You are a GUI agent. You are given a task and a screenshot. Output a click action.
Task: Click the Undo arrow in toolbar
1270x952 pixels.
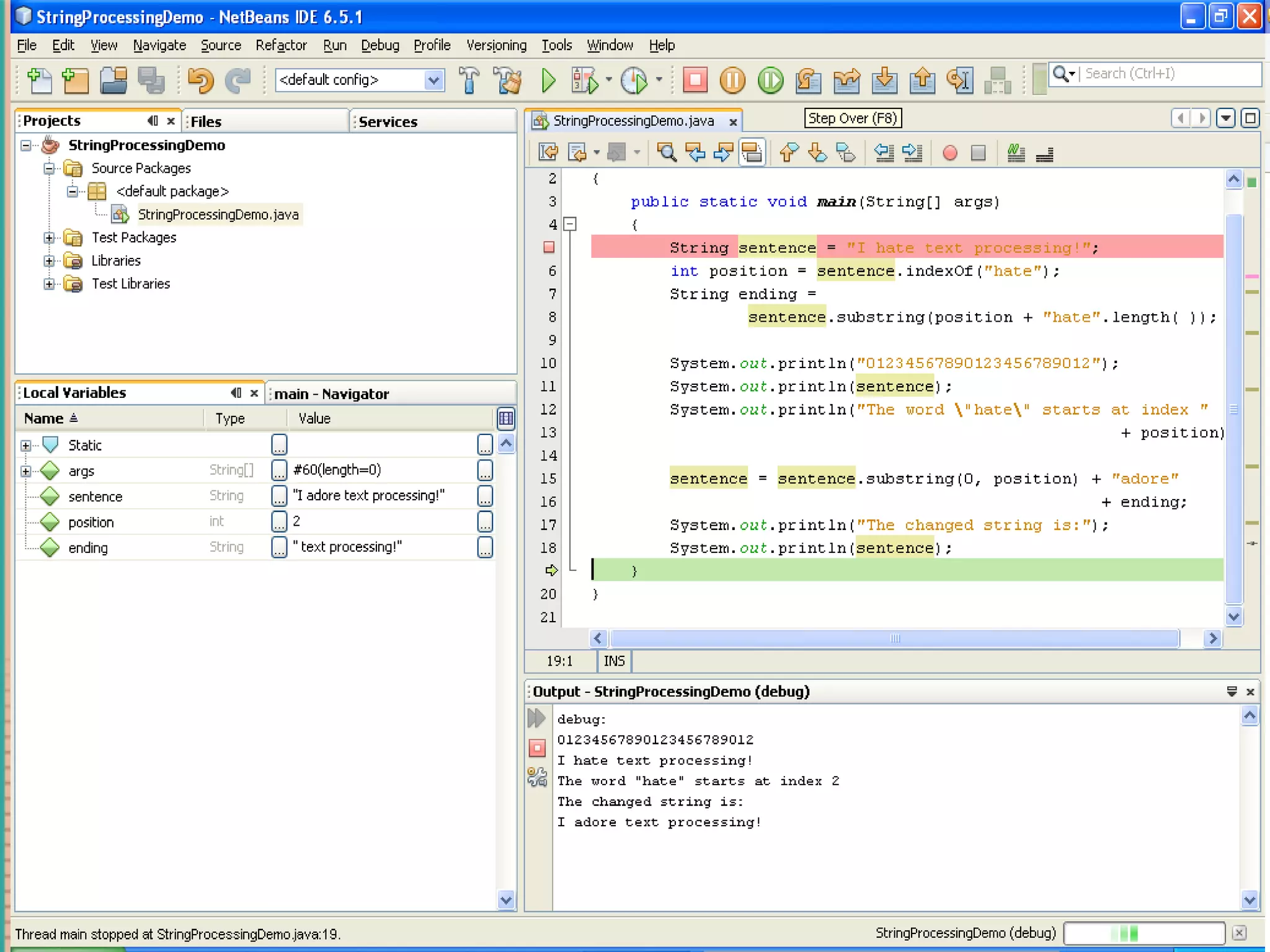tap(200, 80)
